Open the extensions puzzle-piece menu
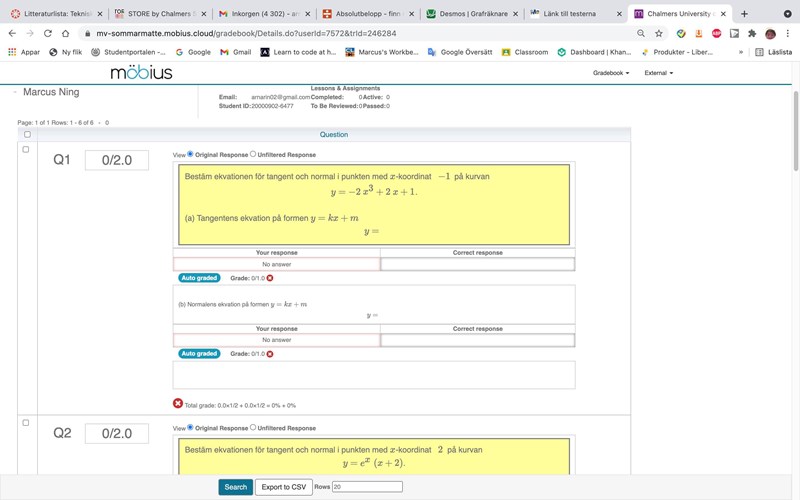The width and height of the screenshot is (800, 500). pyautogui.click(x=752, y=33)
